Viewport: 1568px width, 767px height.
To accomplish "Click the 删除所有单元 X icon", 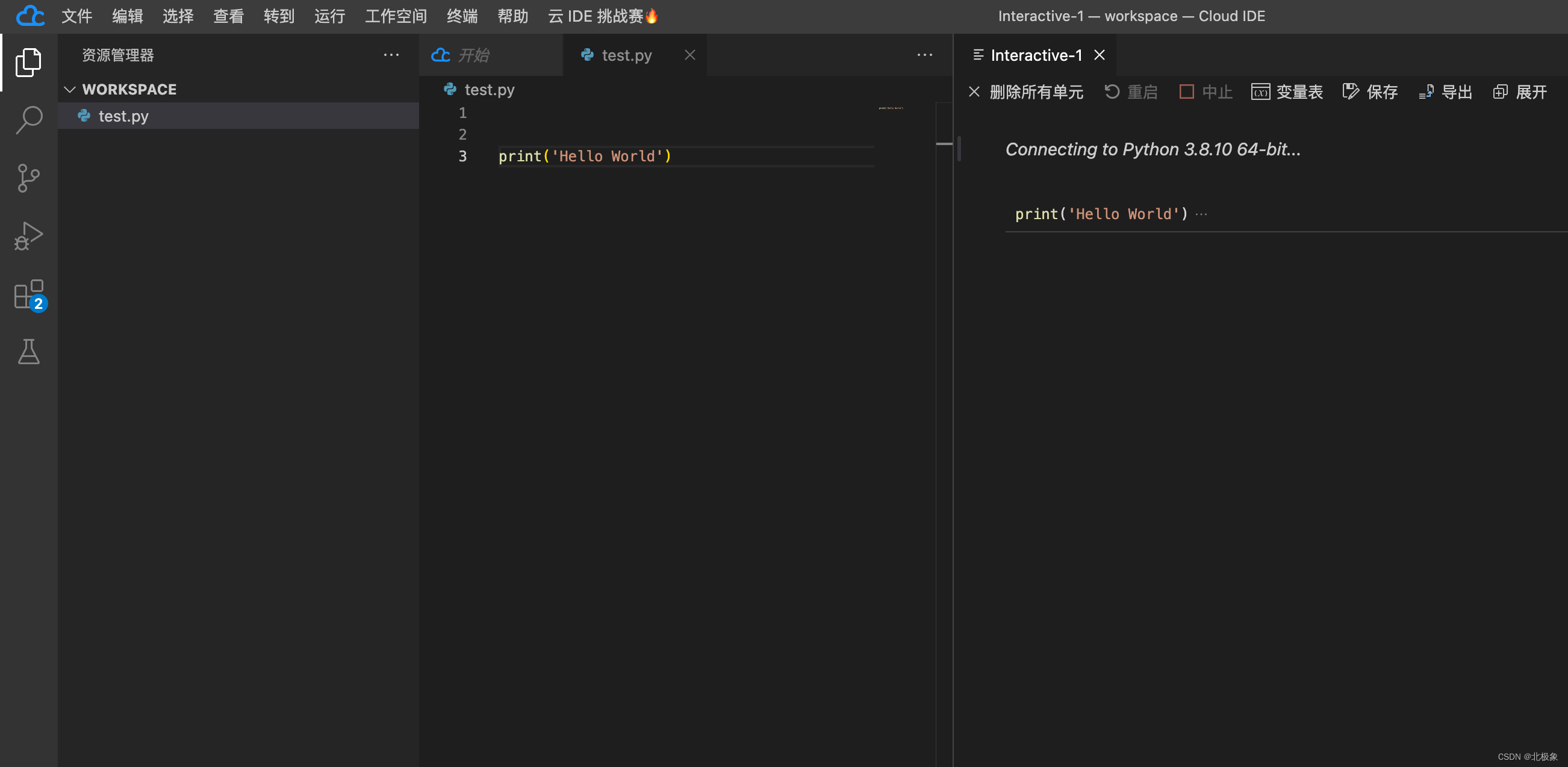I will 974,92.
